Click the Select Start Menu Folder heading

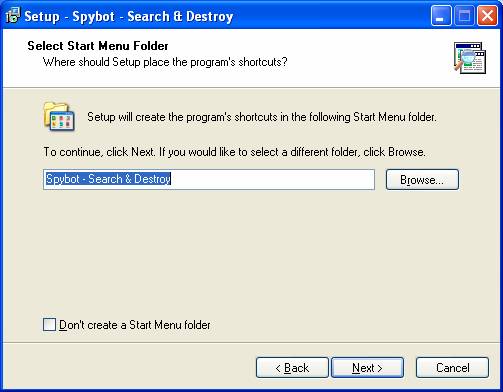[98, 46]
